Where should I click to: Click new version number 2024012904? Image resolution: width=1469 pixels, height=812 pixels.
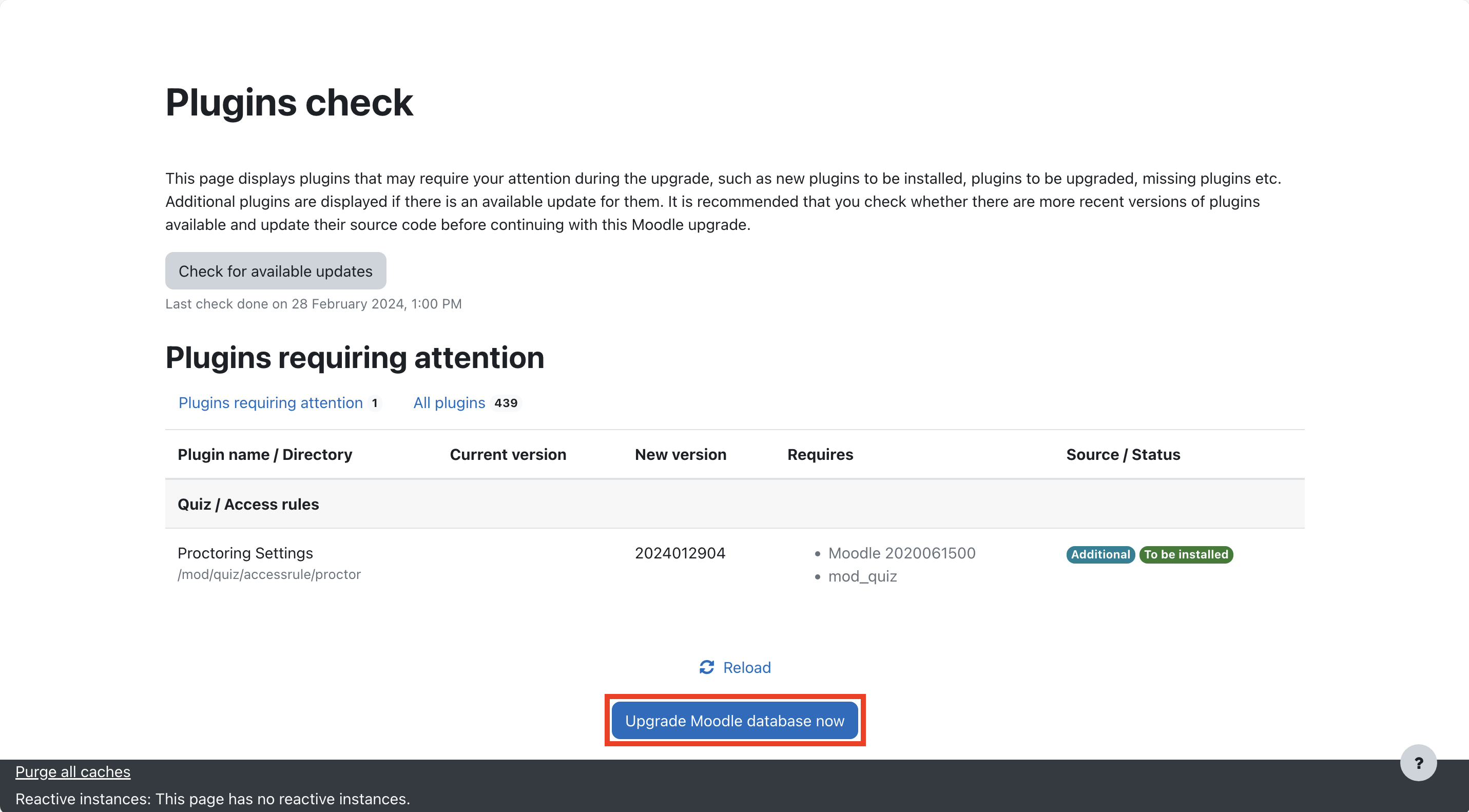(680, 553)
